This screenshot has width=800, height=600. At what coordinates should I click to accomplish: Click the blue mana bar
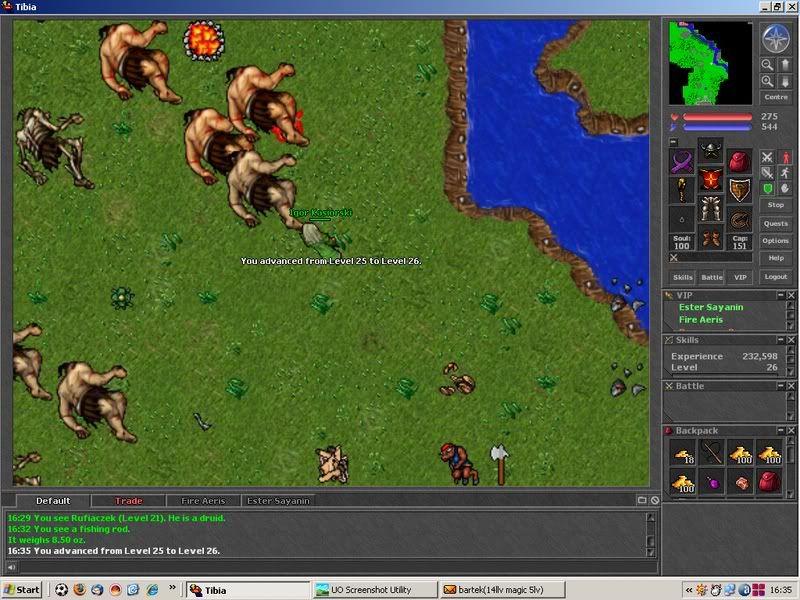(717, 127)
